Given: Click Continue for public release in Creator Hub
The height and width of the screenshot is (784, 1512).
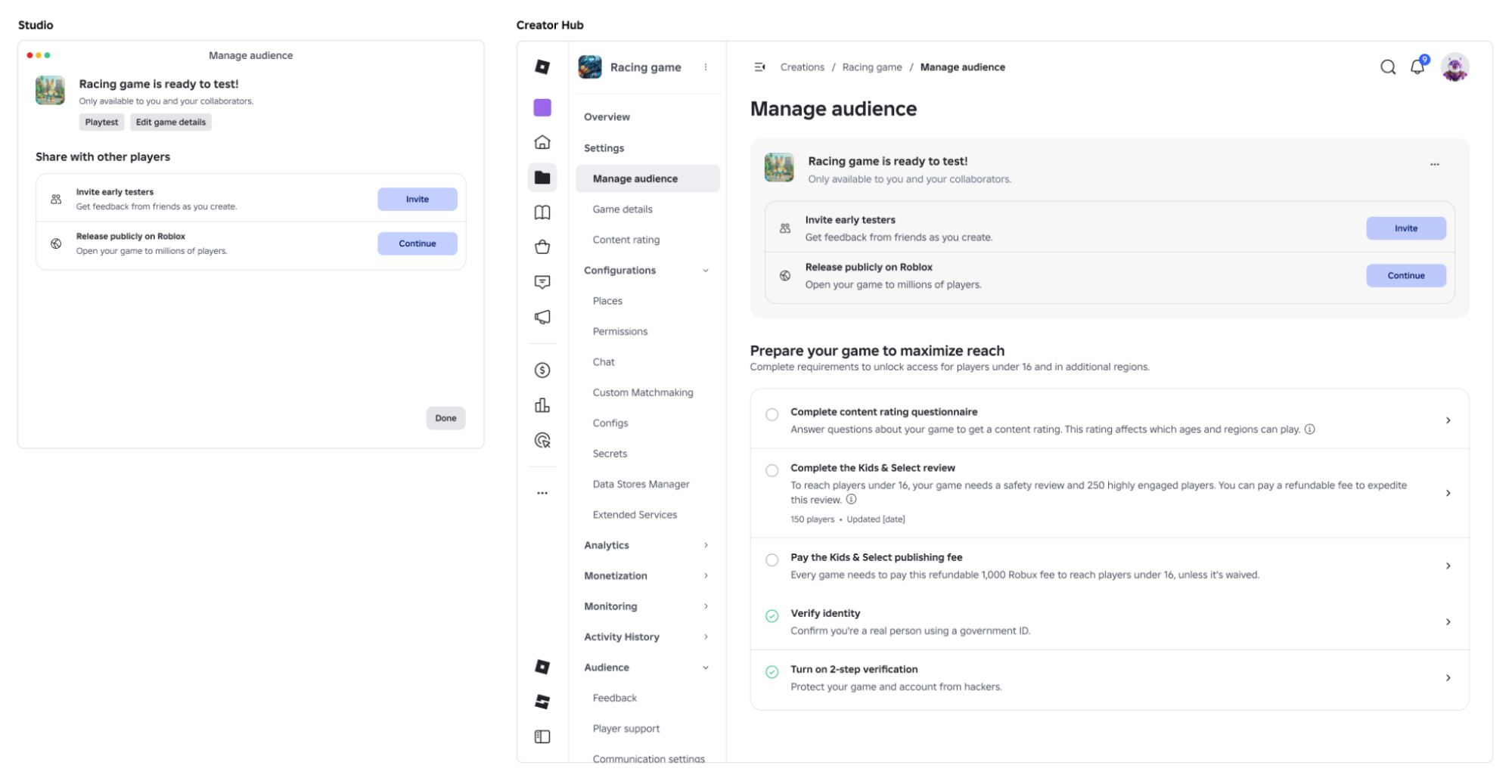Looking at the screenshot, I should click(x=1405, y=275).
